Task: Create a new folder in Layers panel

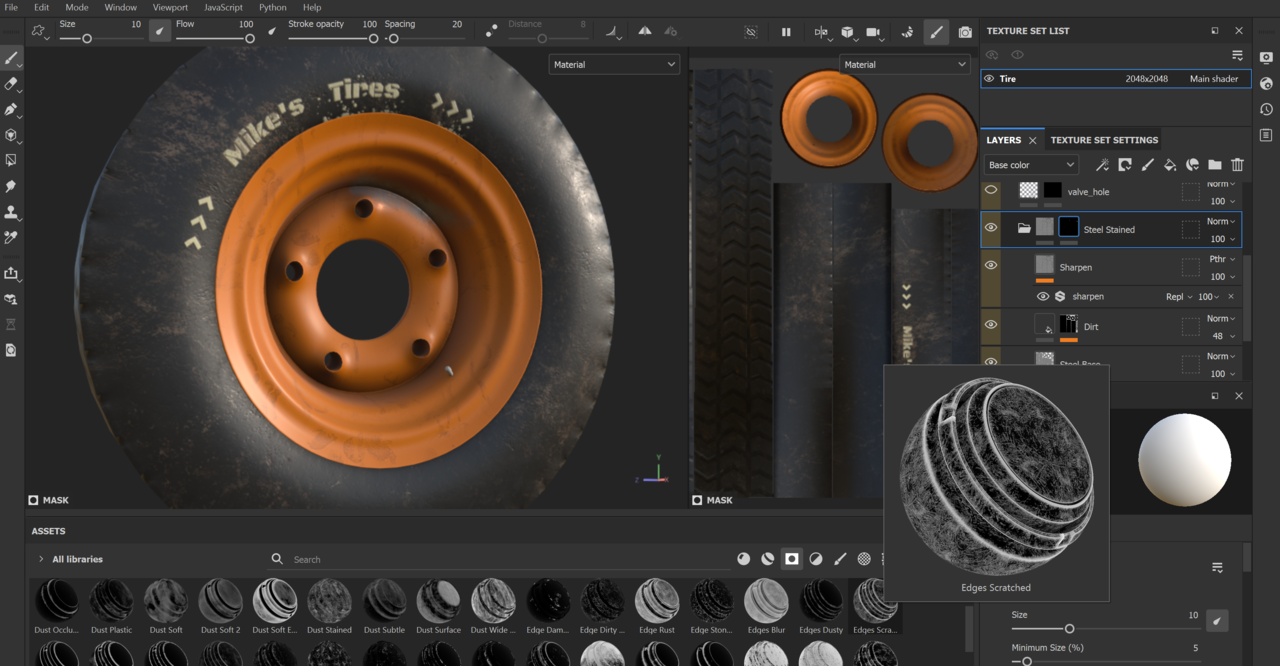Action: point(1215,165)
